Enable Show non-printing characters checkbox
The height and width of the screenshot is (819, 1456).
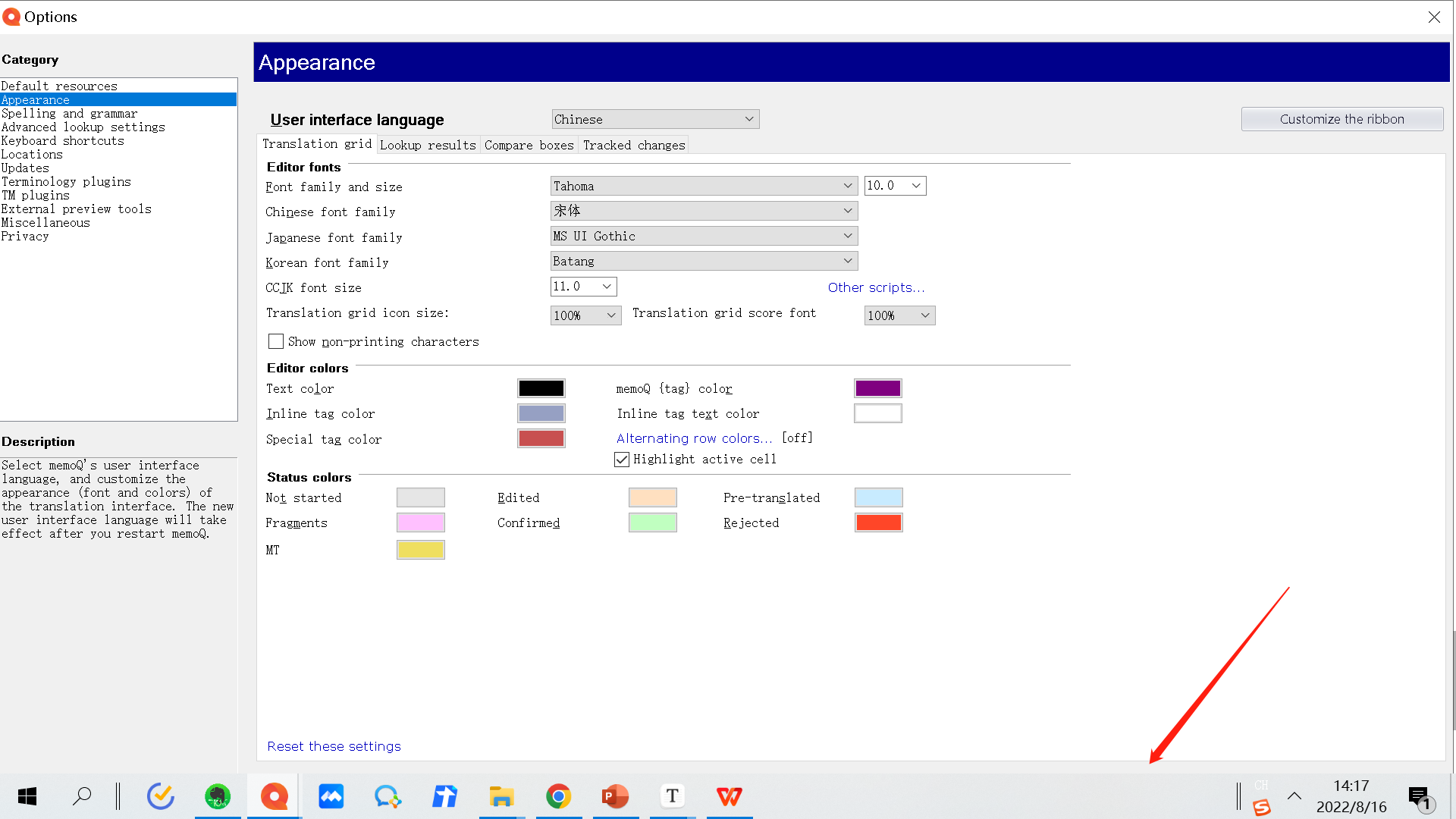[x=276, y=342]
